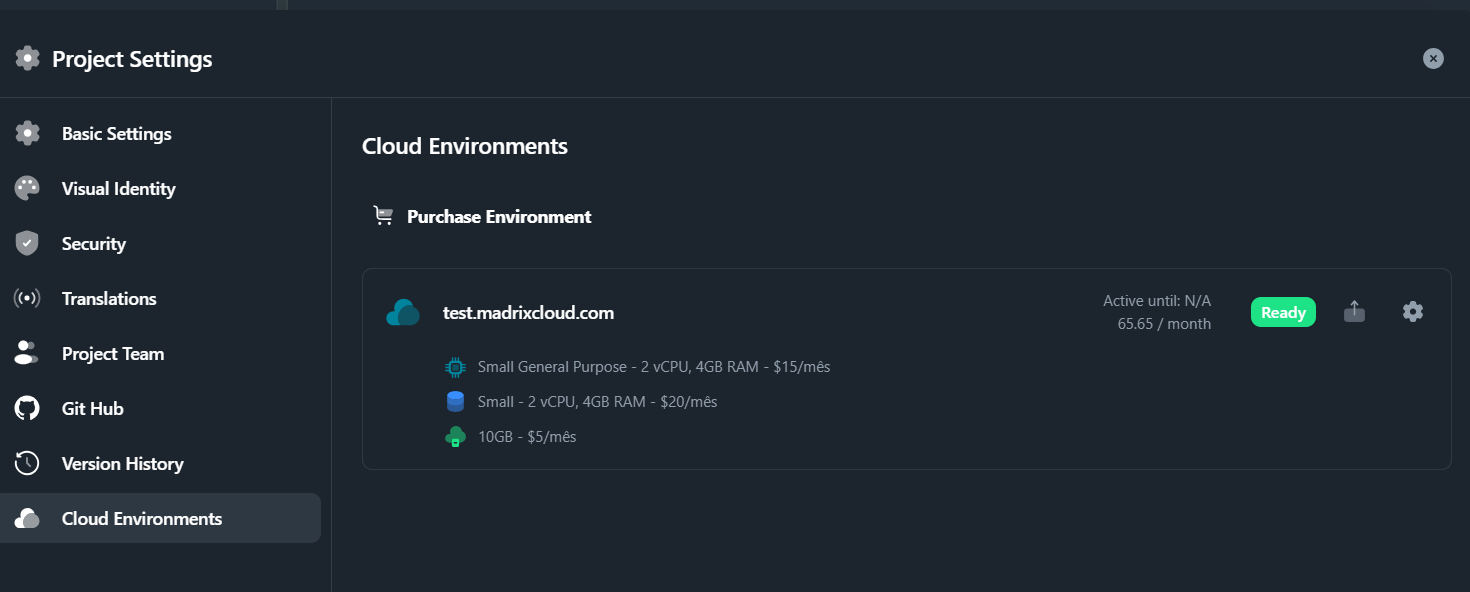Select the Cloud Environments menu item
Image resolution: width=1470 pixels, height=592 pixels.
tap(141, 518)
